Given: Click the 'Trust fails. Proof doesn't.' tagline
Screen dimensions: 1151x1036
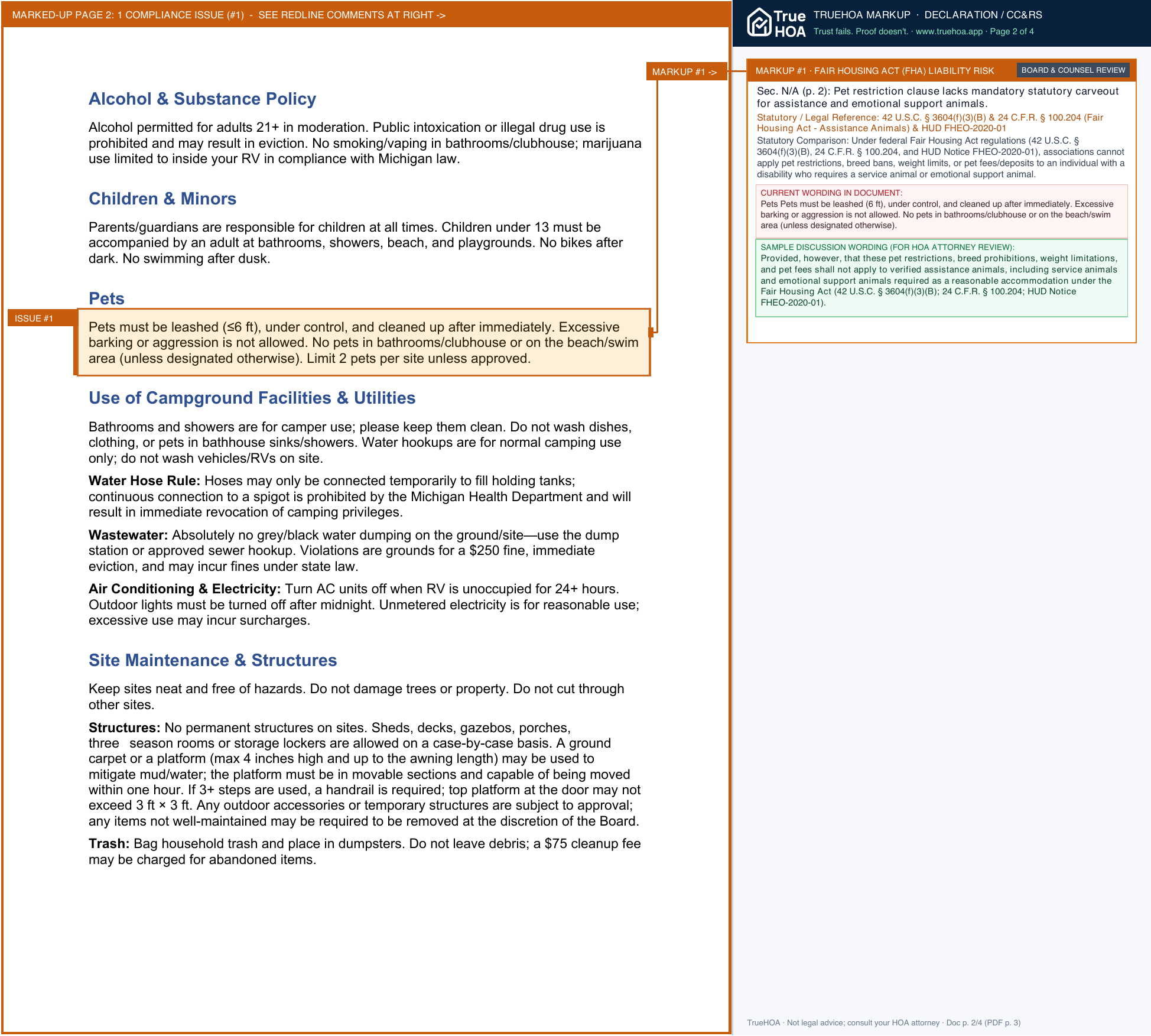Looking at the screenshot, I should (x=861, y=32).
